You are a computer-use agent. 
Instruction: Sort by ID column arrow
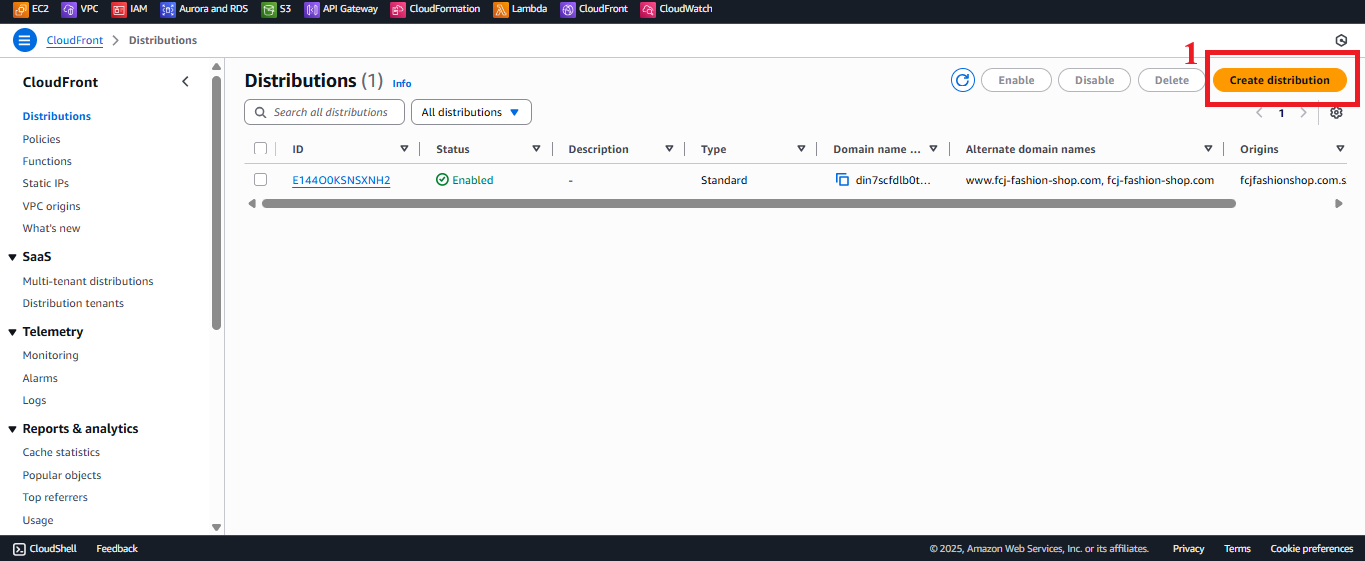[404, 149]
